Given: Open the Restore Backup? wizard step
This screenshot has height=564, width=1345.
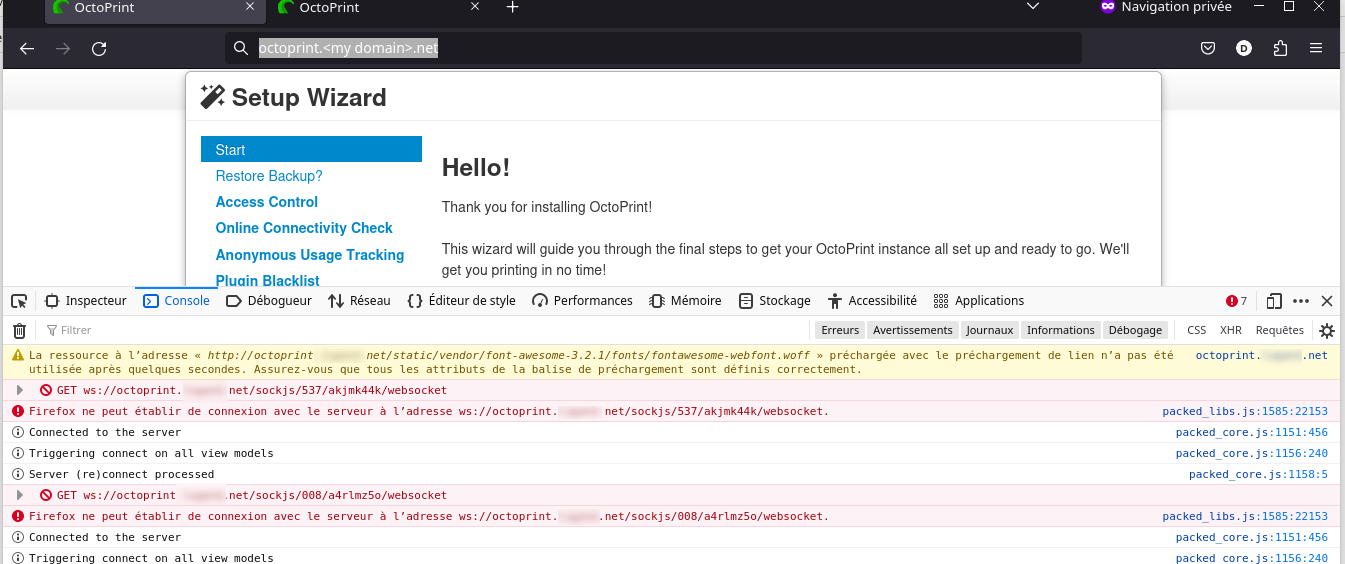Looking at the screenshot, I should [269, 176].
